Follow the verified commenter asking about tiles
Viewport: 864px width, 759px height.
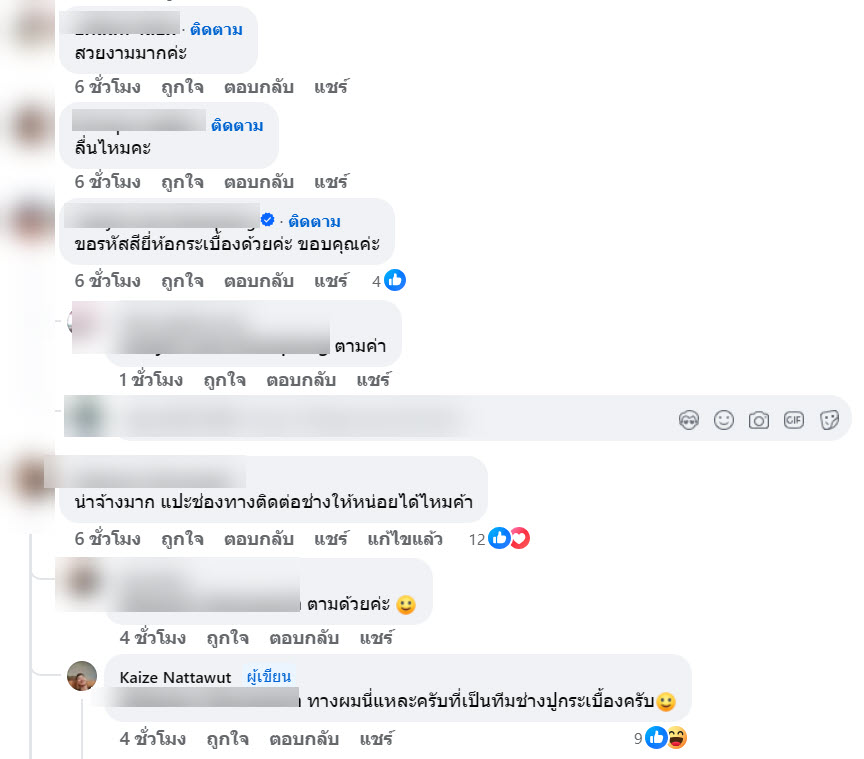click(314, 221)
